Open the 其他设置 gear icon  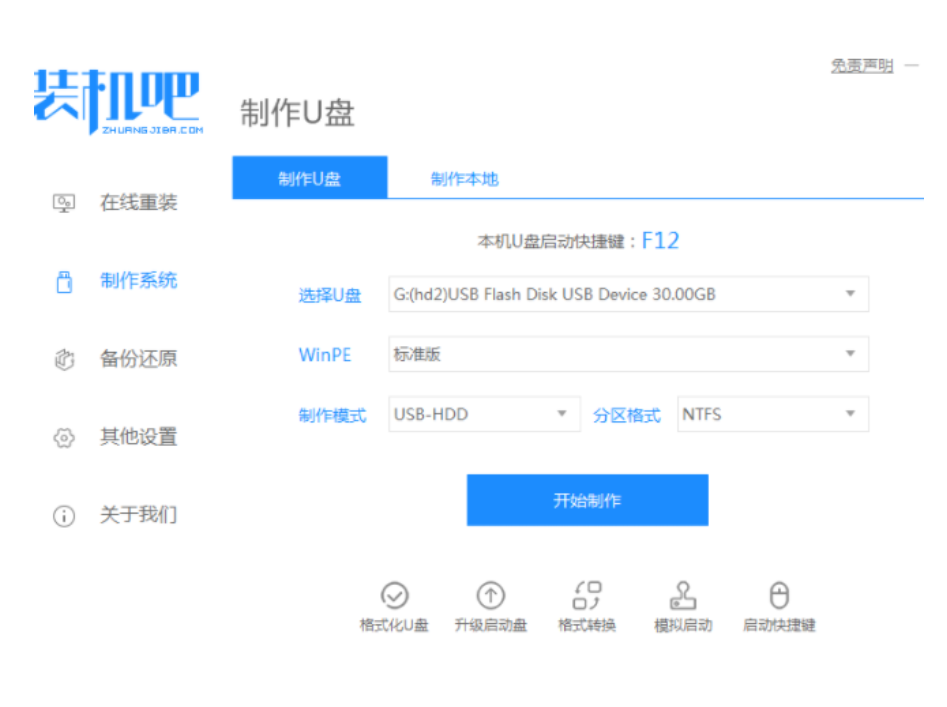point(63,437)
